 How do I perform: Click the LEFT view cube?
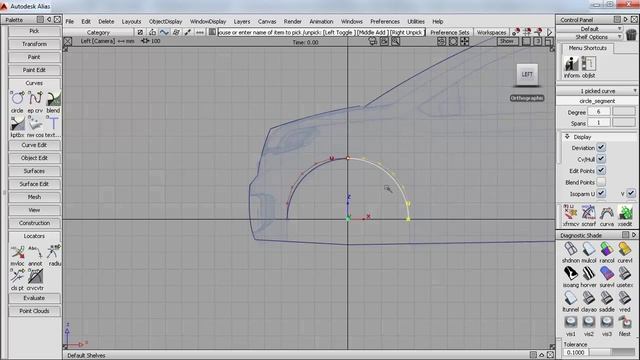(x=527, y=74)
